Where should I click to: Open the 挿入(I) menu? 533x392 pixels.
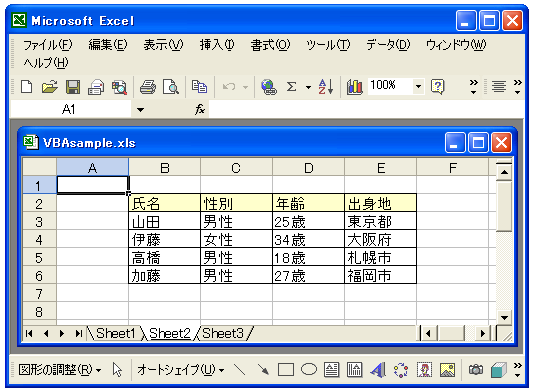point(217,45)
